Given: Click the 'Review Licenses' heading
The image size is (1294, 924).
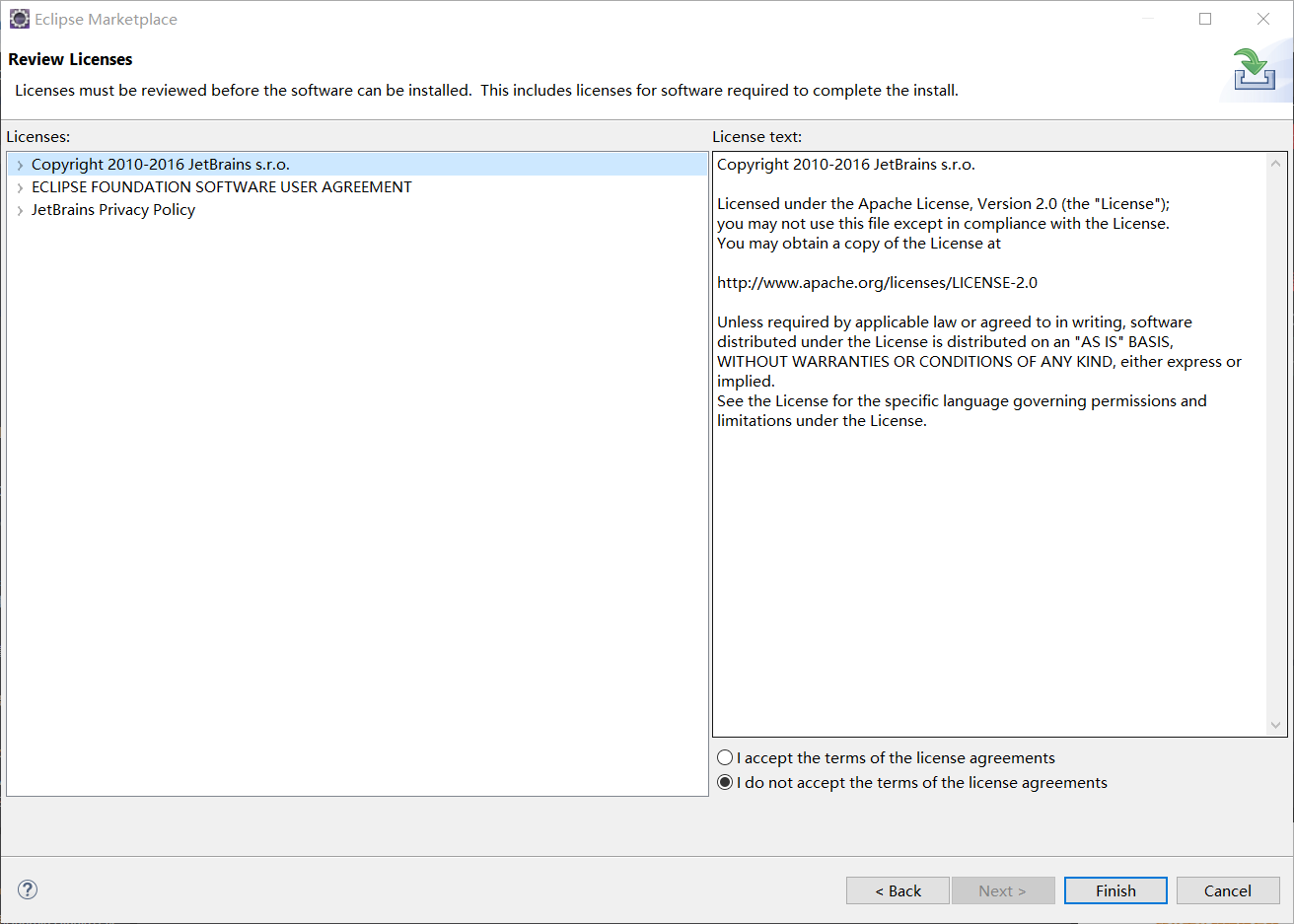Looking at the screenshot, I should (x=70, y=59).
